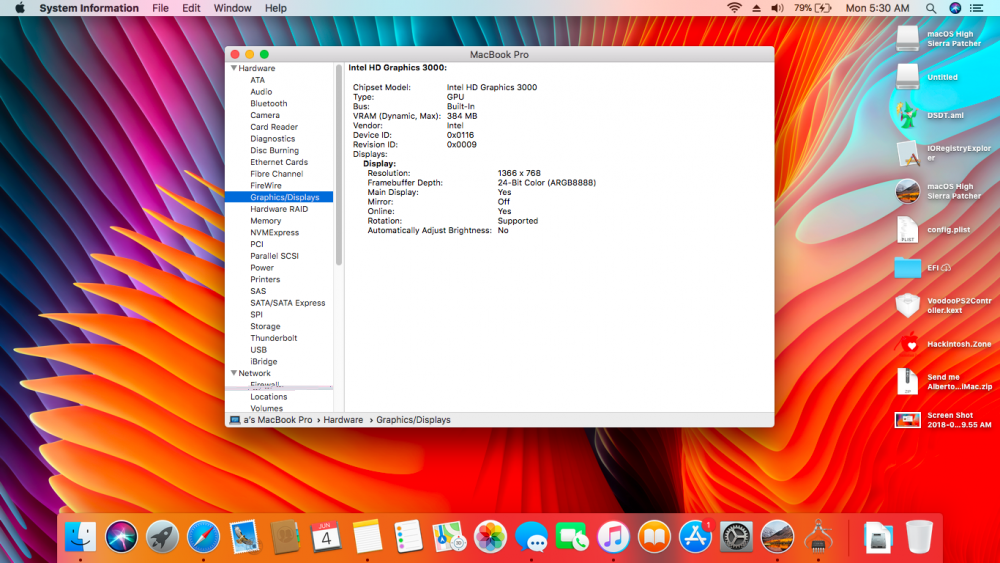Viewport: 1000px width, 563px height.
Task: Open the Help menu
Action: [x=276, y=8]
